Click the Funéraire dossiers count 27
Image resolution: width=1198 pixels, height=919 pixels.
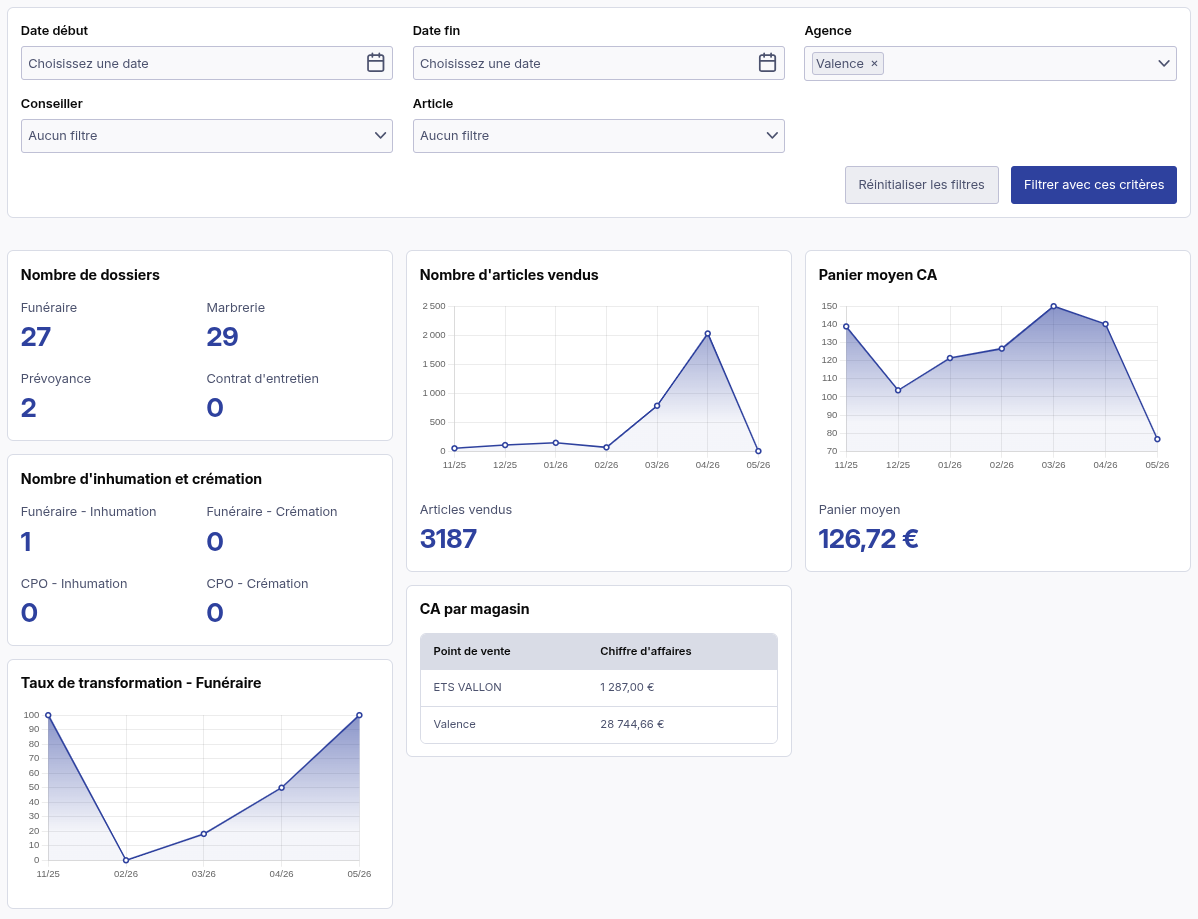point(36,337)
